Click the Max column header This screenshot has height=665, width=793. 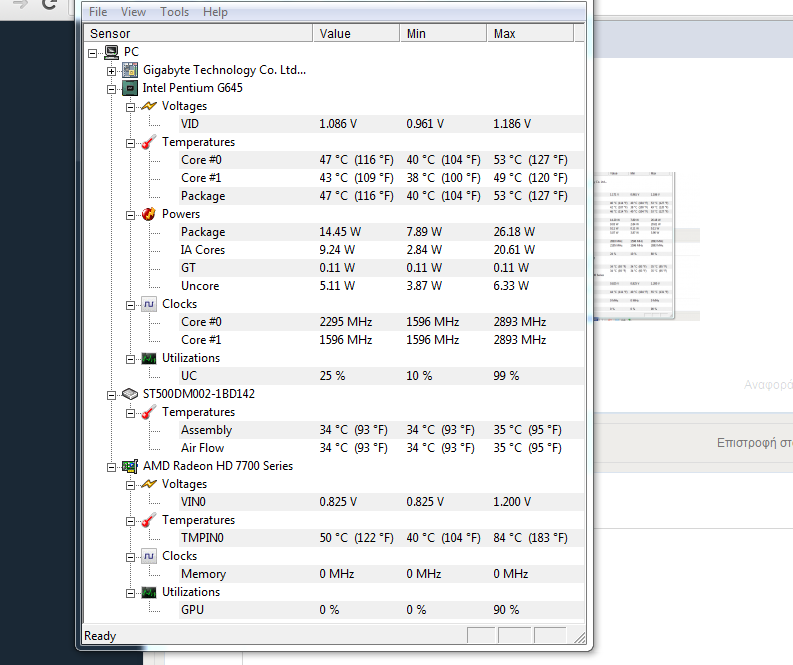tap(531, 33)
